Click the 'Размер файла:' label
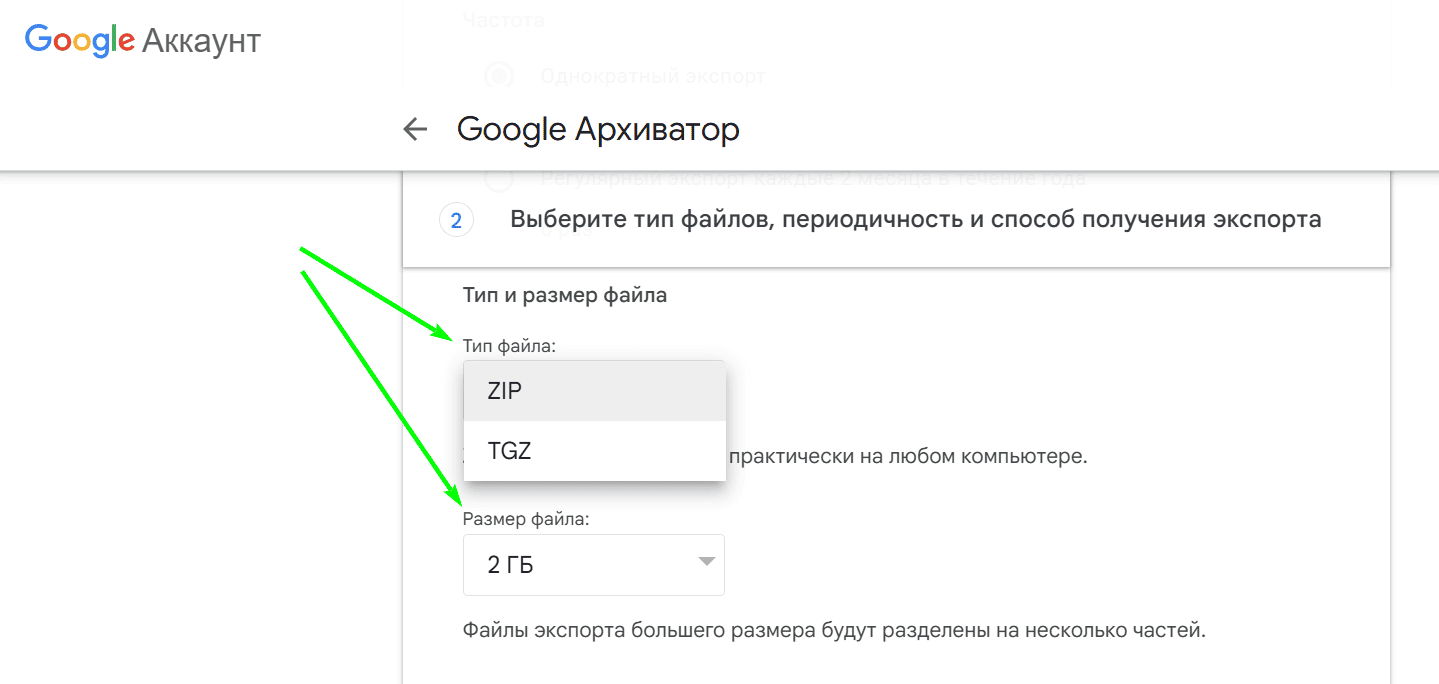The width and height of the screenshot is (1439, 684). tap(526, 519)
